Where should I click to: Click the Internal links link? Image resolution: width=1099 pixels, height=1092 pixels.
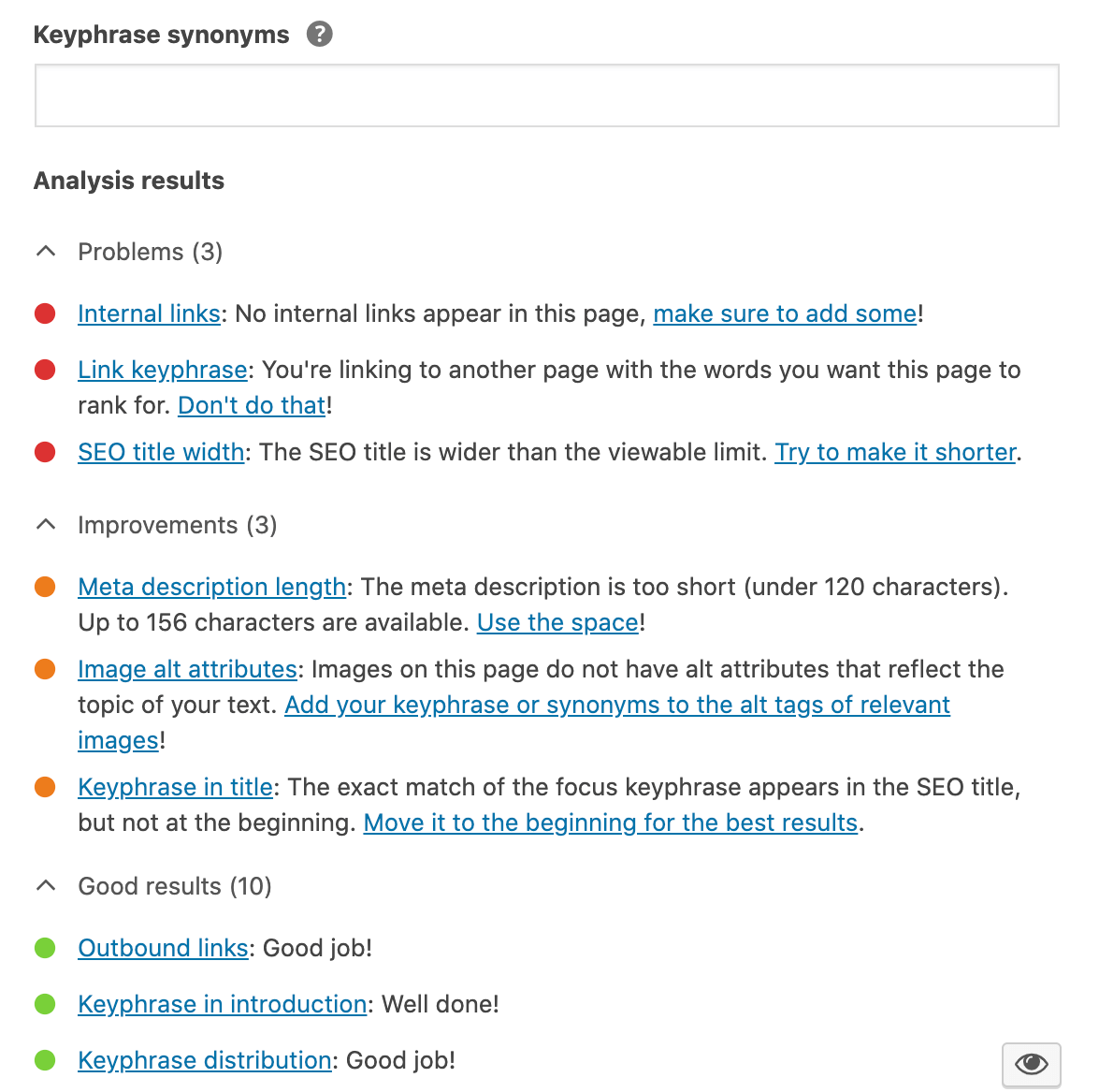coord(149,313)
